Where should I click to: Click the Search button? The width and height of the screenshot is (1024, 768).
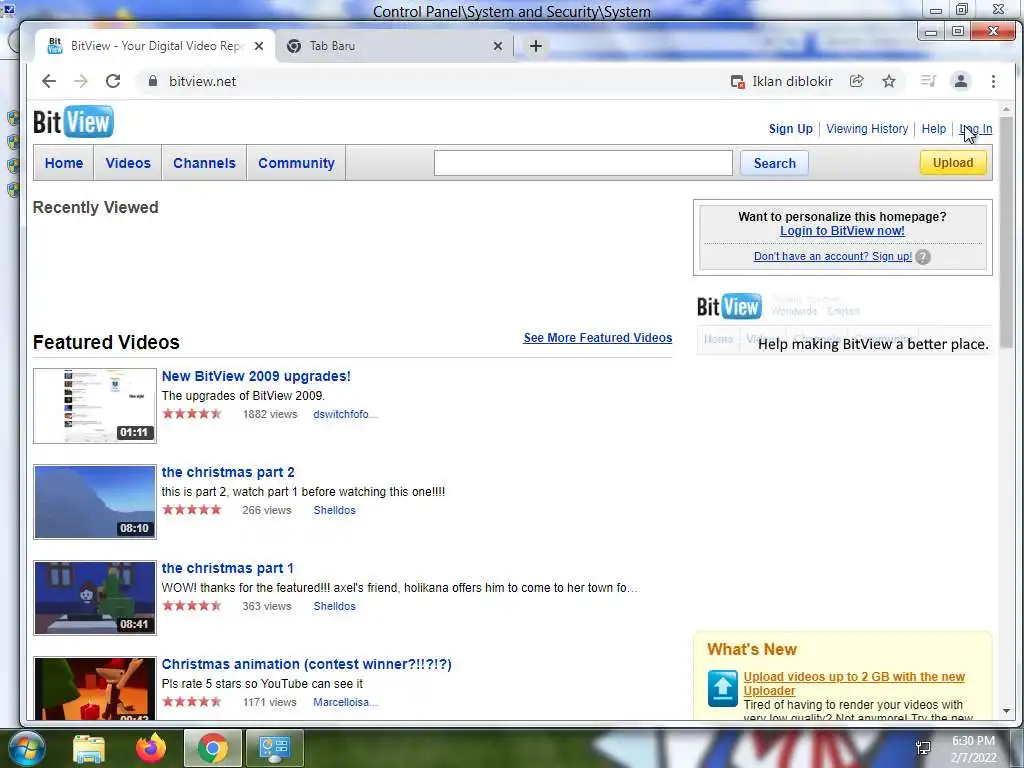(775, 163)
